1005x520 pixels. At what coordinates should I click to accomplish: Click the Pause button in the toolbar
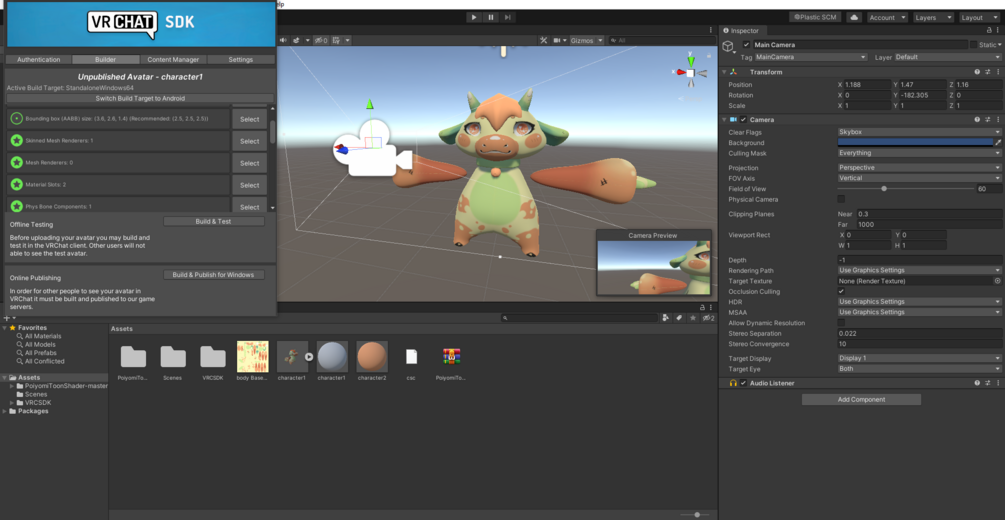(x=491, y=17)
